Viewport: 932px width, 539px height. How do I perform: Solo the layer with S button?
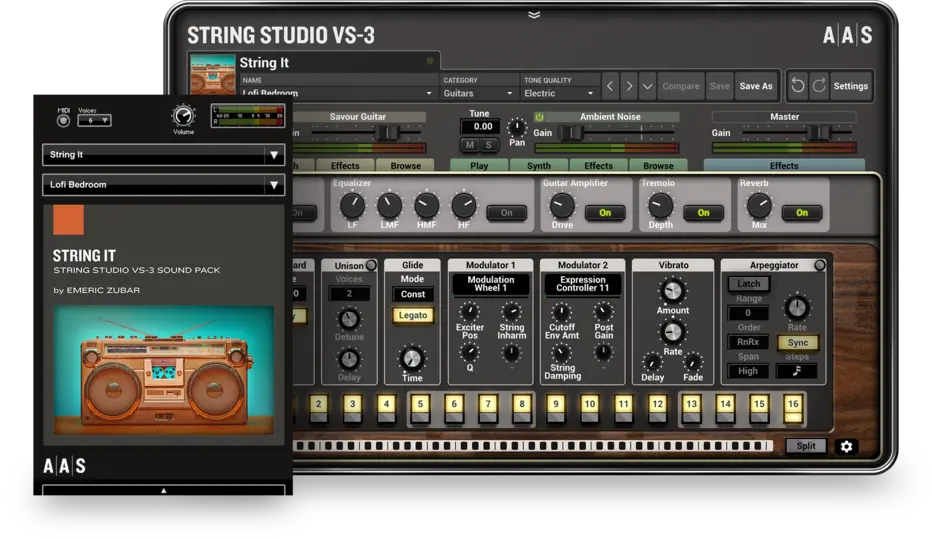[489, 144]
